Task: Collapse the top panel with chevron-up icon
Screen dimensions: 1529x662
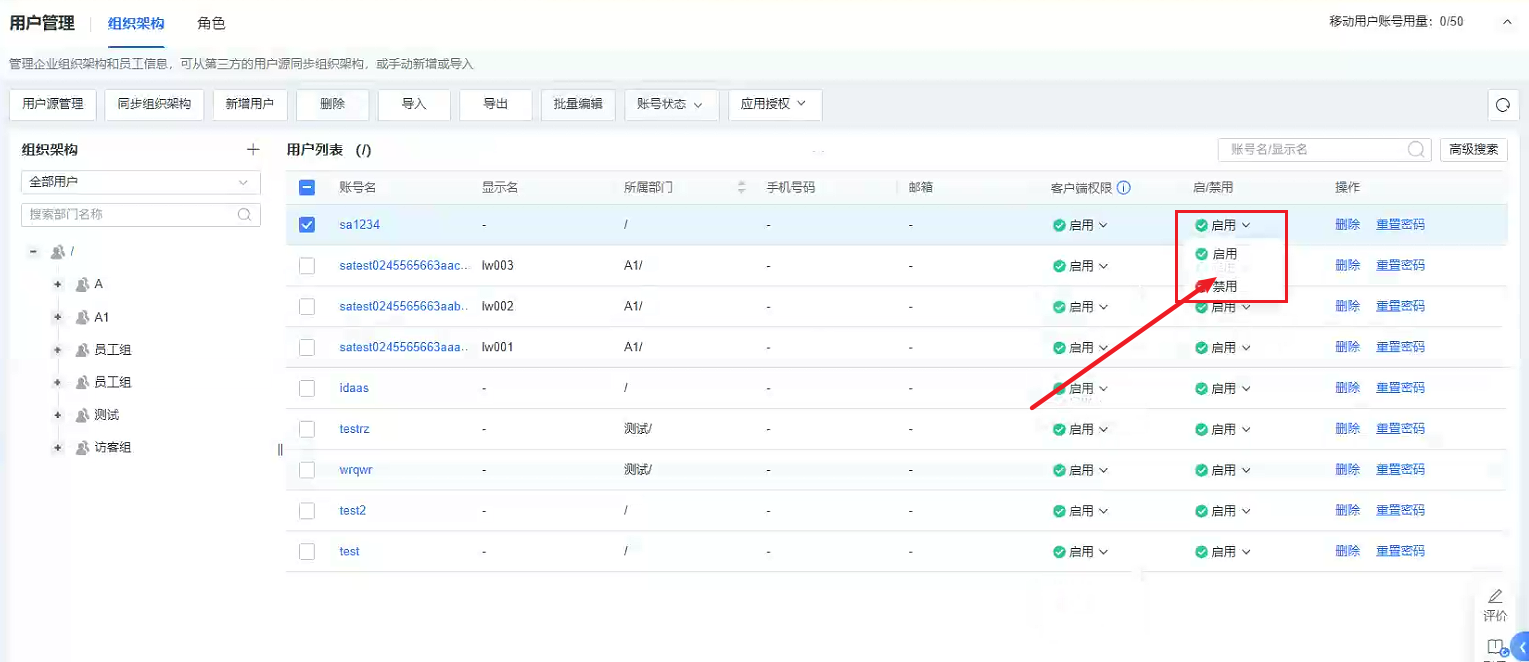Action: [1507, 21]
